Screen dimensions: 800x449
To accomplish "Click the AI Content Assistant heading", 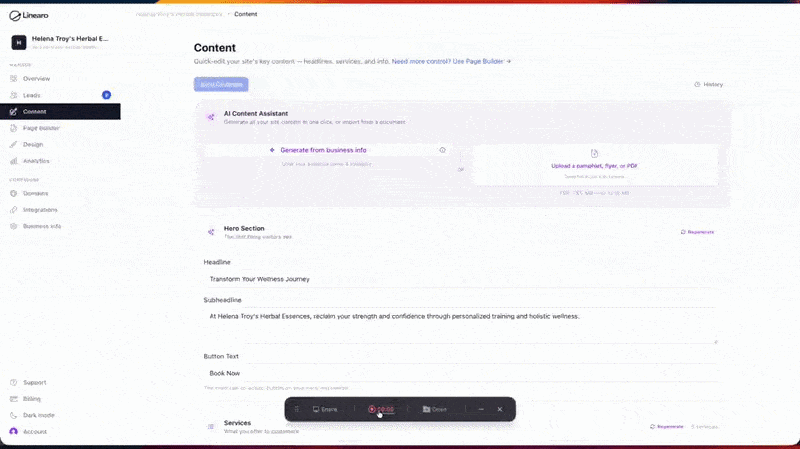I will coord(256,114).
